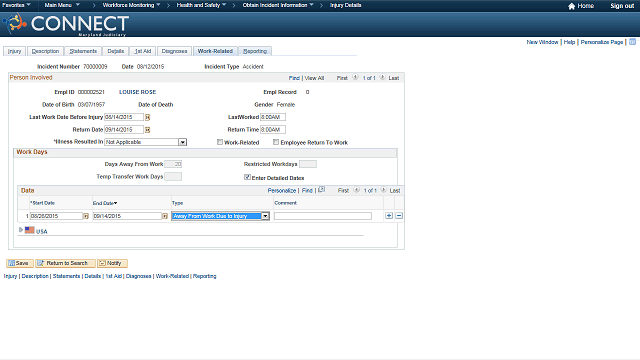Click Find link in Person Involved header

(294, 78)
